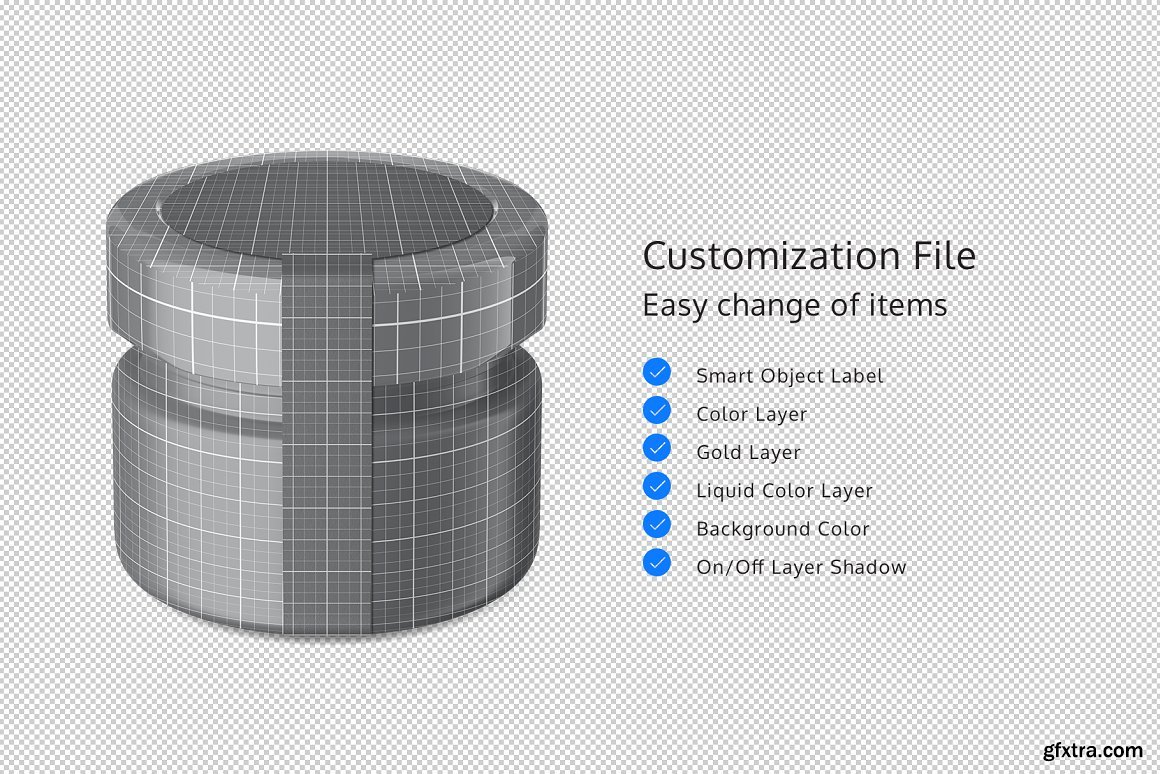Viewport: 1160px width, 774px height.
Task: Toggle the Liquid Color Layer check icon
Action: [657, 486]
